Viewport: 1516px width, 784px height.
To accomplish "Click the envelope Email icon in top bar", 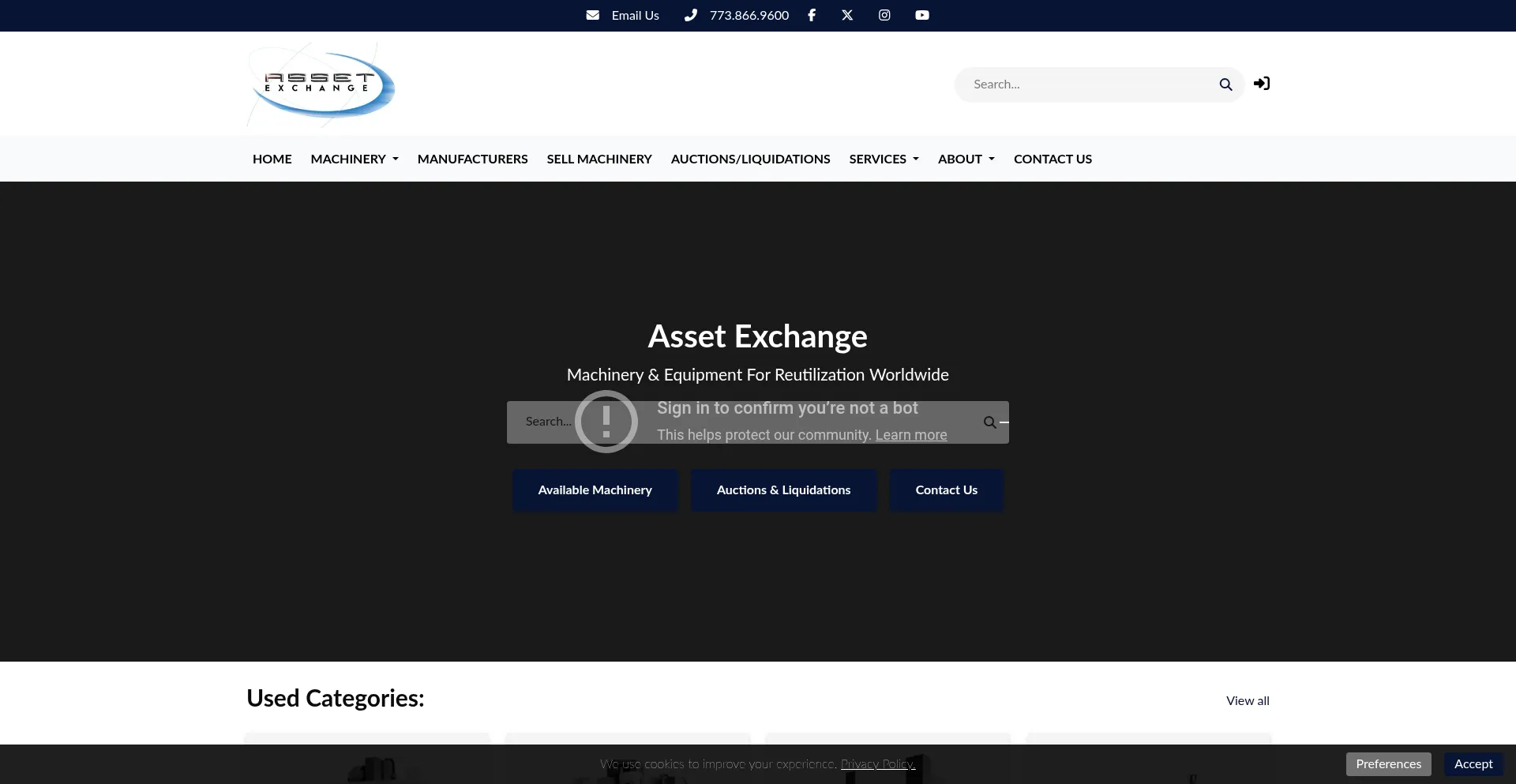I will (592, 15).
